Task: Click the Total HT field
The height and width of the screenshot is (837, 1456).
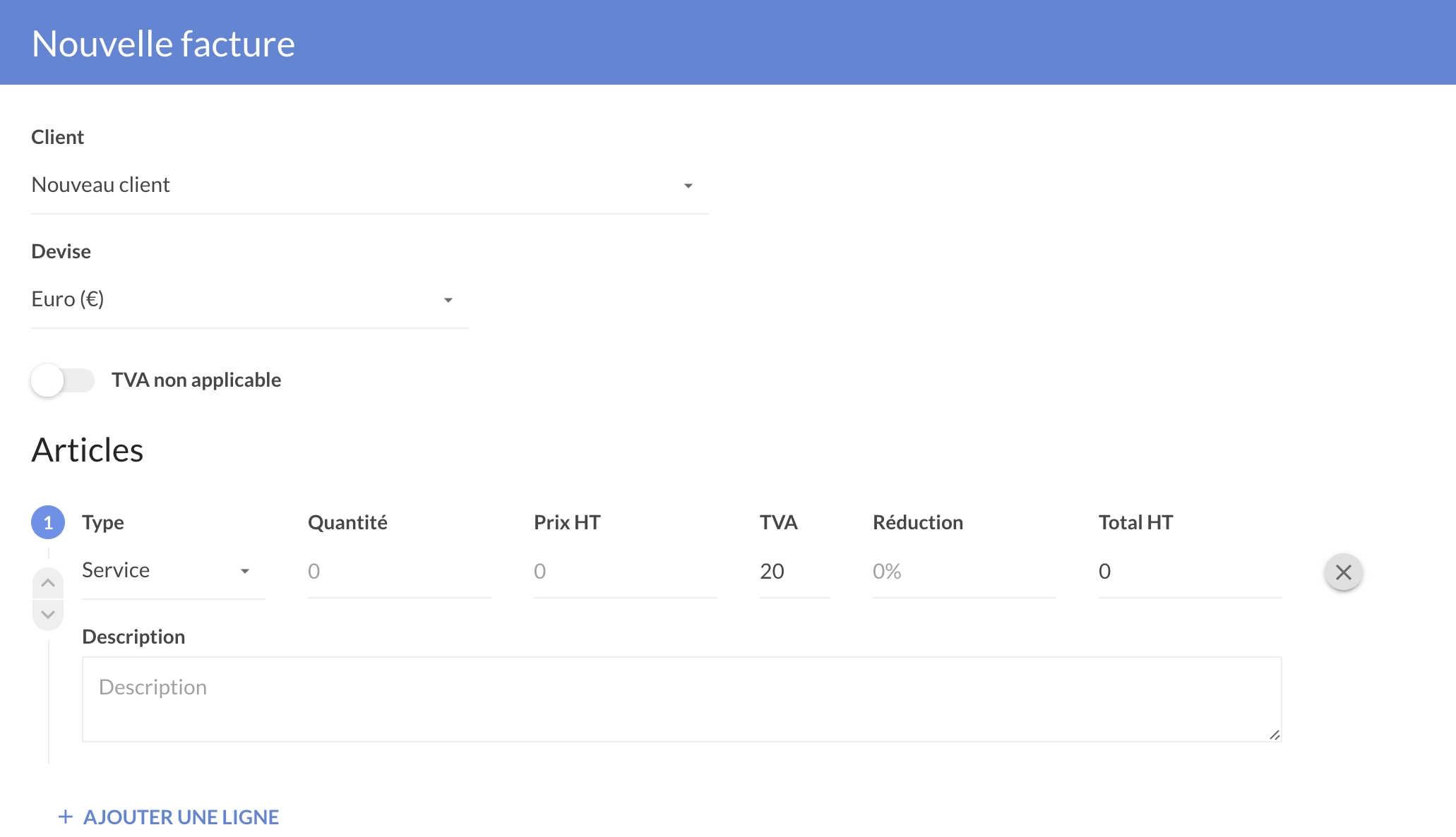Action: click(x=1190, y=571)
